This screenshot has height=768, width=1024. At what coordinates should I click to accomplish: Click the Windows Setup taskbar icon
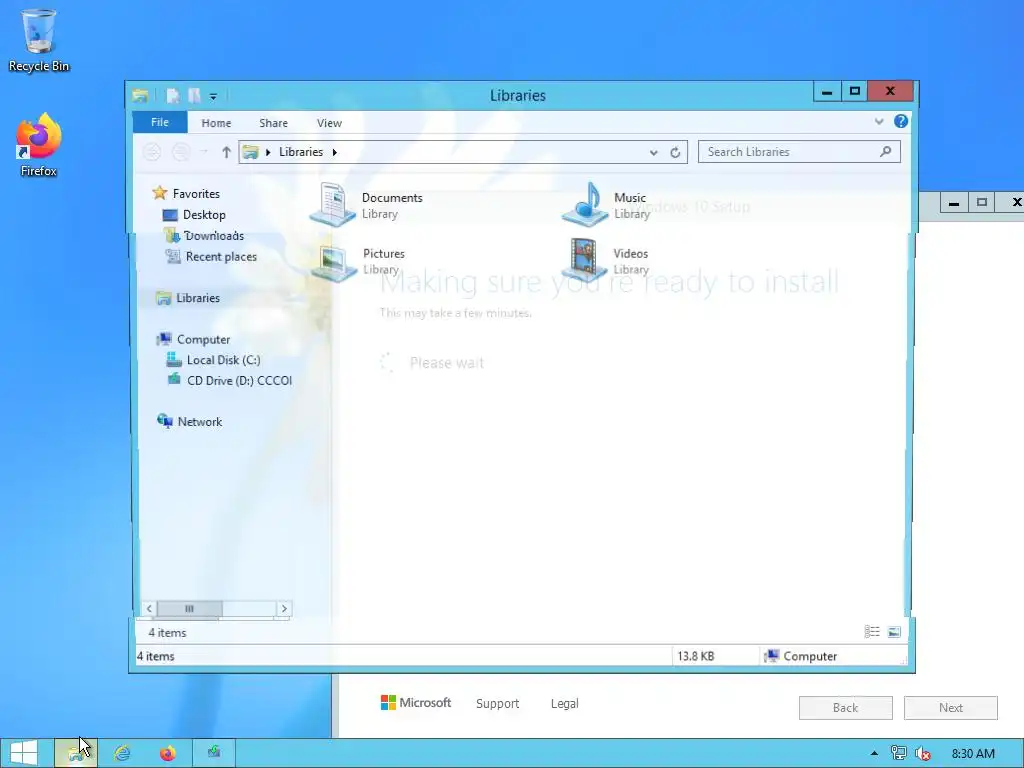coord(214,753)
